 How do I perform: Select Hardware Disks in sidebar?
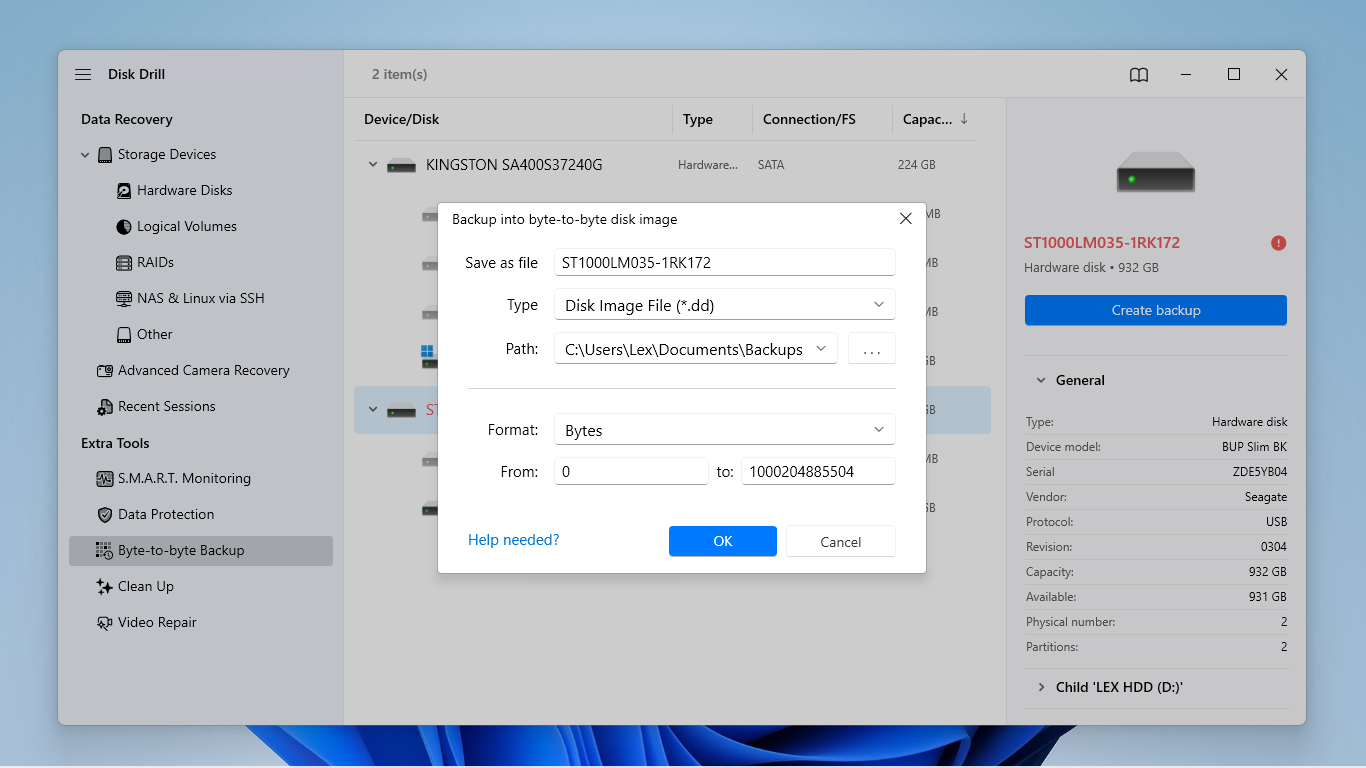[x=185, y=191]
